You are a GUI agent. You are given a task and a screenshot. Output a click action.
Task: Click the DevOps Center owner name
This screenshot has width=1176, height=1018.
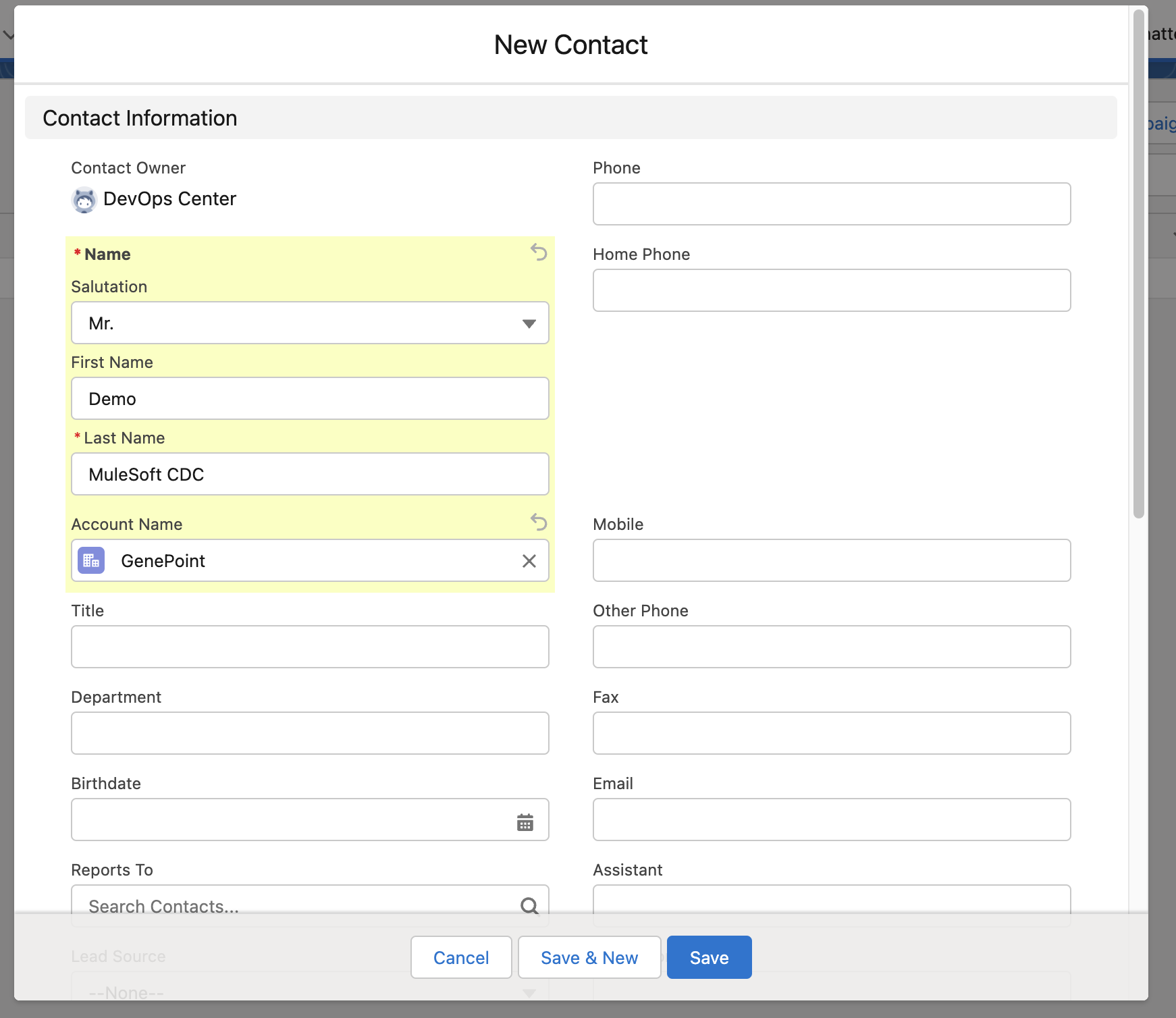click(x=170, y=198)
